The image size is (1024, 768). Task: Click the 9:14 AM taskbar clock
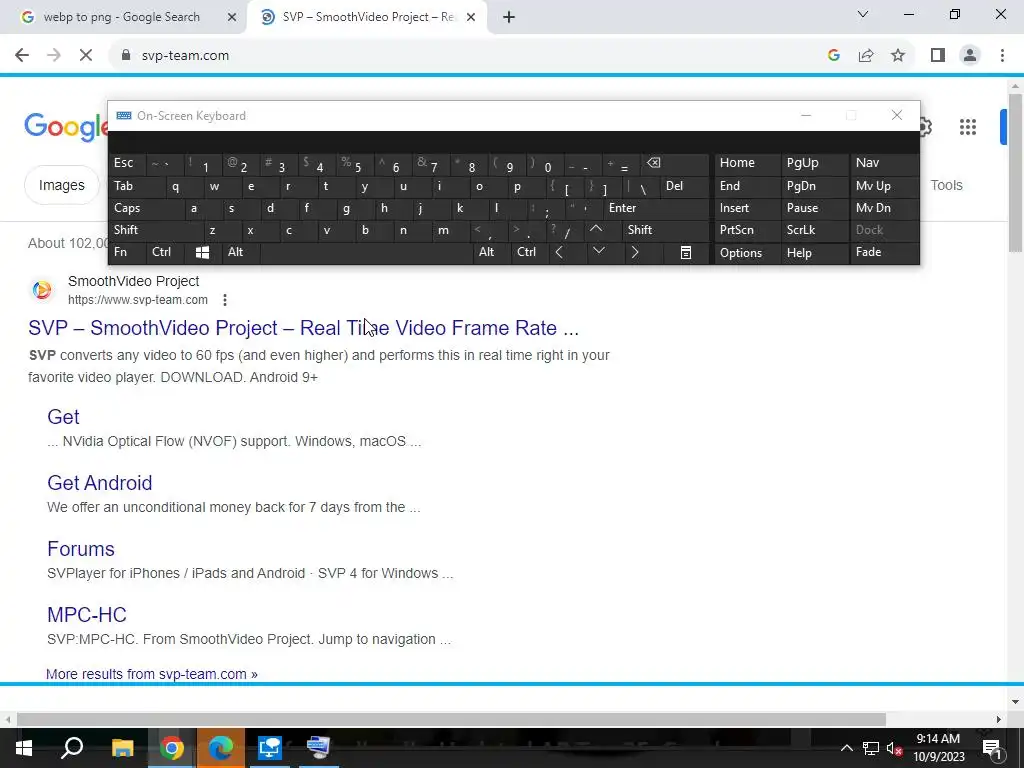tap(938, 748)
